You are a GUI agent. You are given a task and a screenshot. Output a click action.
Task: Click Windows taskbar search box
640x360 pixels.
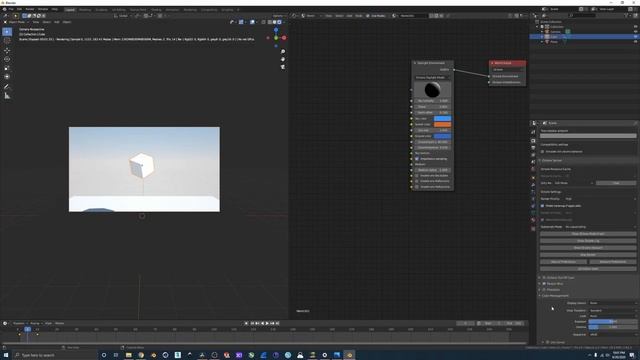point(55,355)
